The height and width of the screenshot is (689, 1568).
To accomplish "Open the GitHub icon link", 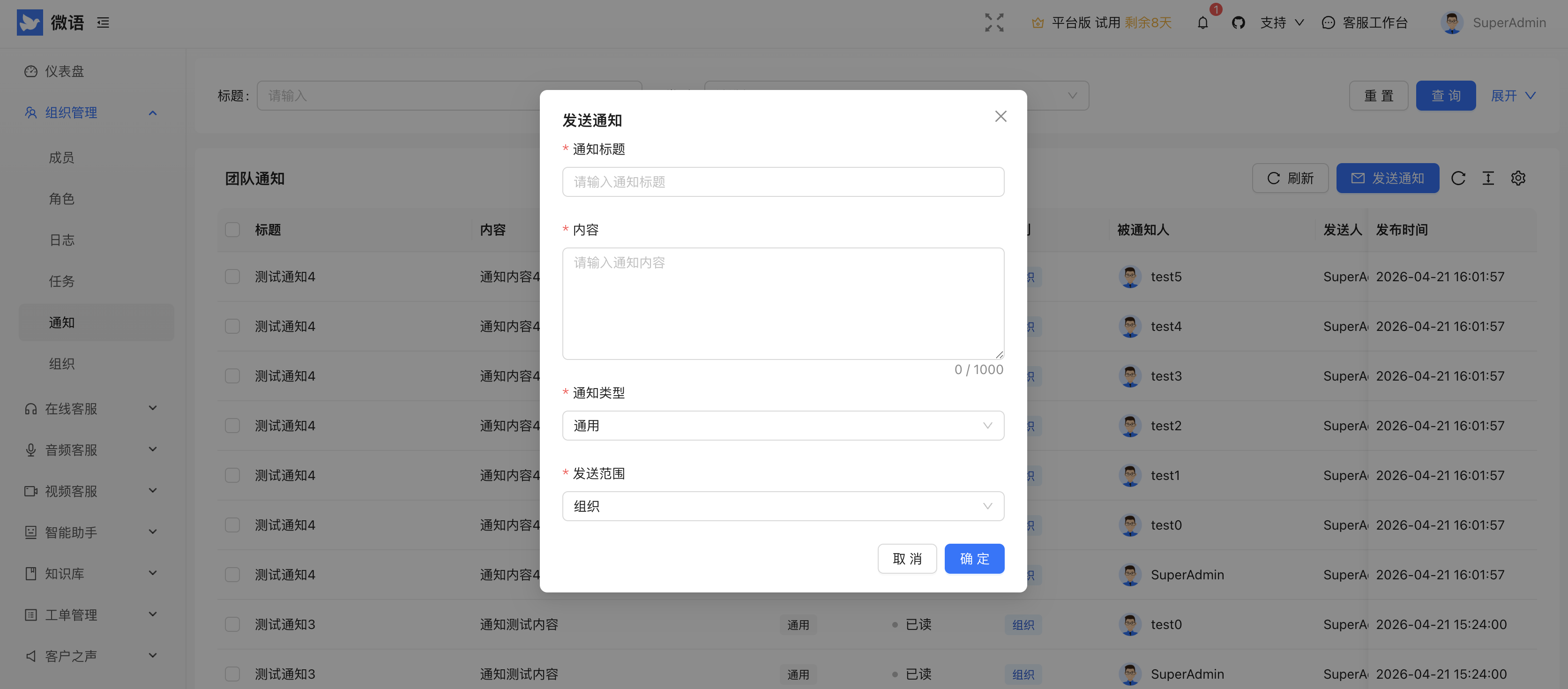I will (1238, 23).
